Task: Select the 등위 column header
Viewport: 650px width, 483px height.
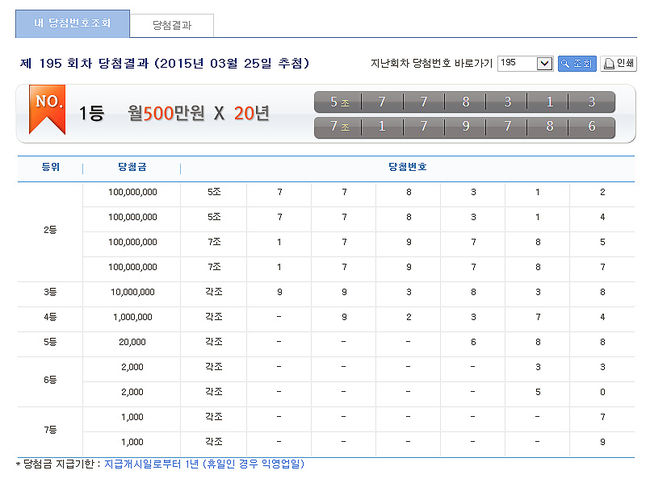Action: [x=50, y=167]
